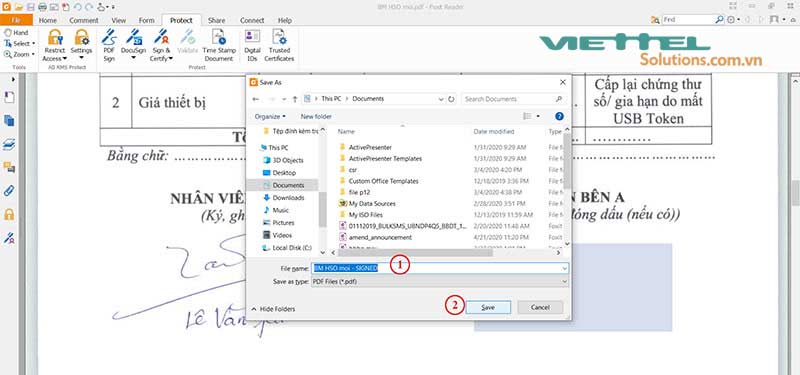Click in the File name field
Screen dimensions: 800x375
click(x=440, y=268)
